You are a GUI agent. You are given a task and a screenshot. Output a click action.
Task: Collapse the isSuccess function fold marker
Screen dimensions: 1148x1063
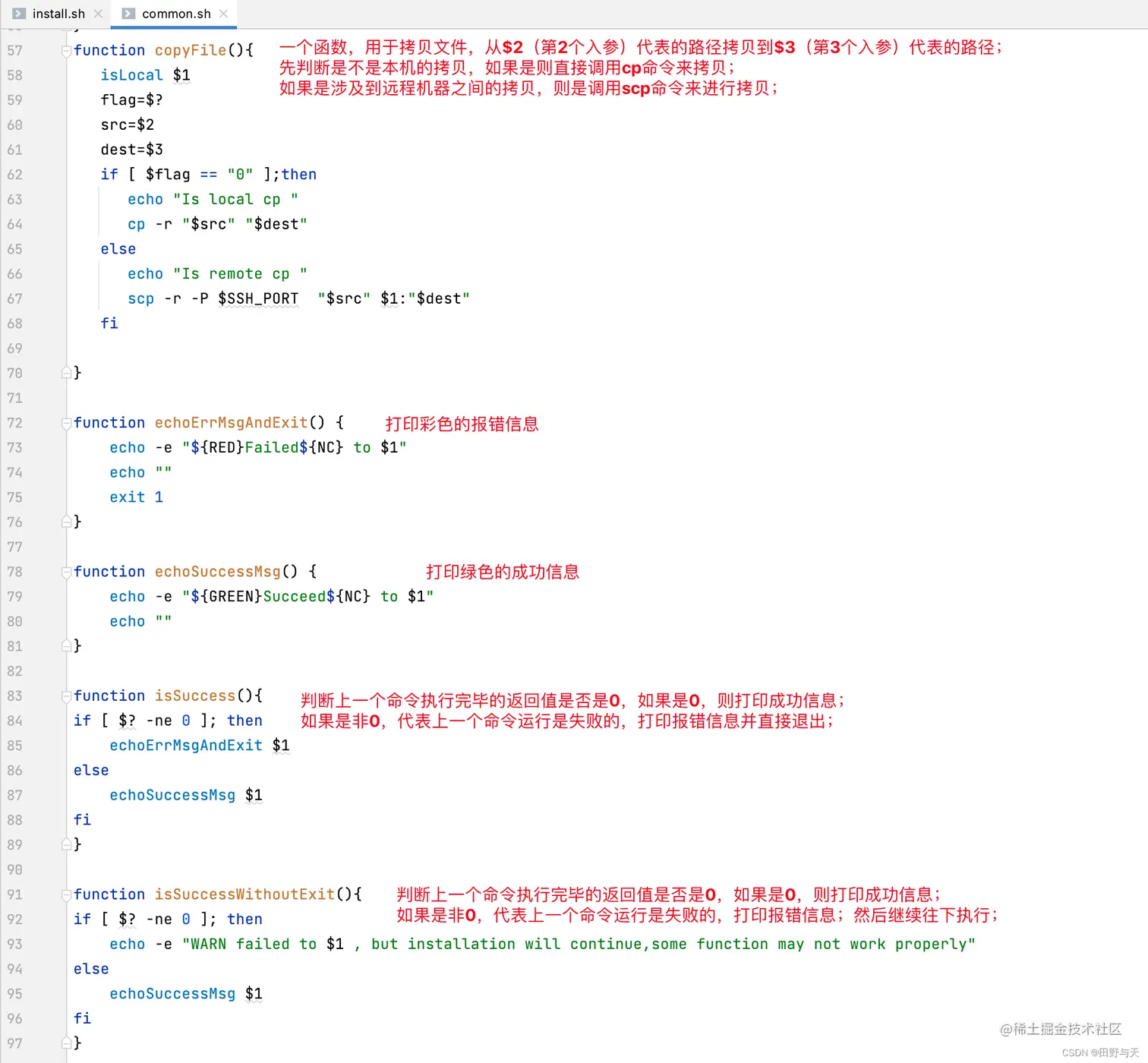pyautogui.click(x=66, y=696)
